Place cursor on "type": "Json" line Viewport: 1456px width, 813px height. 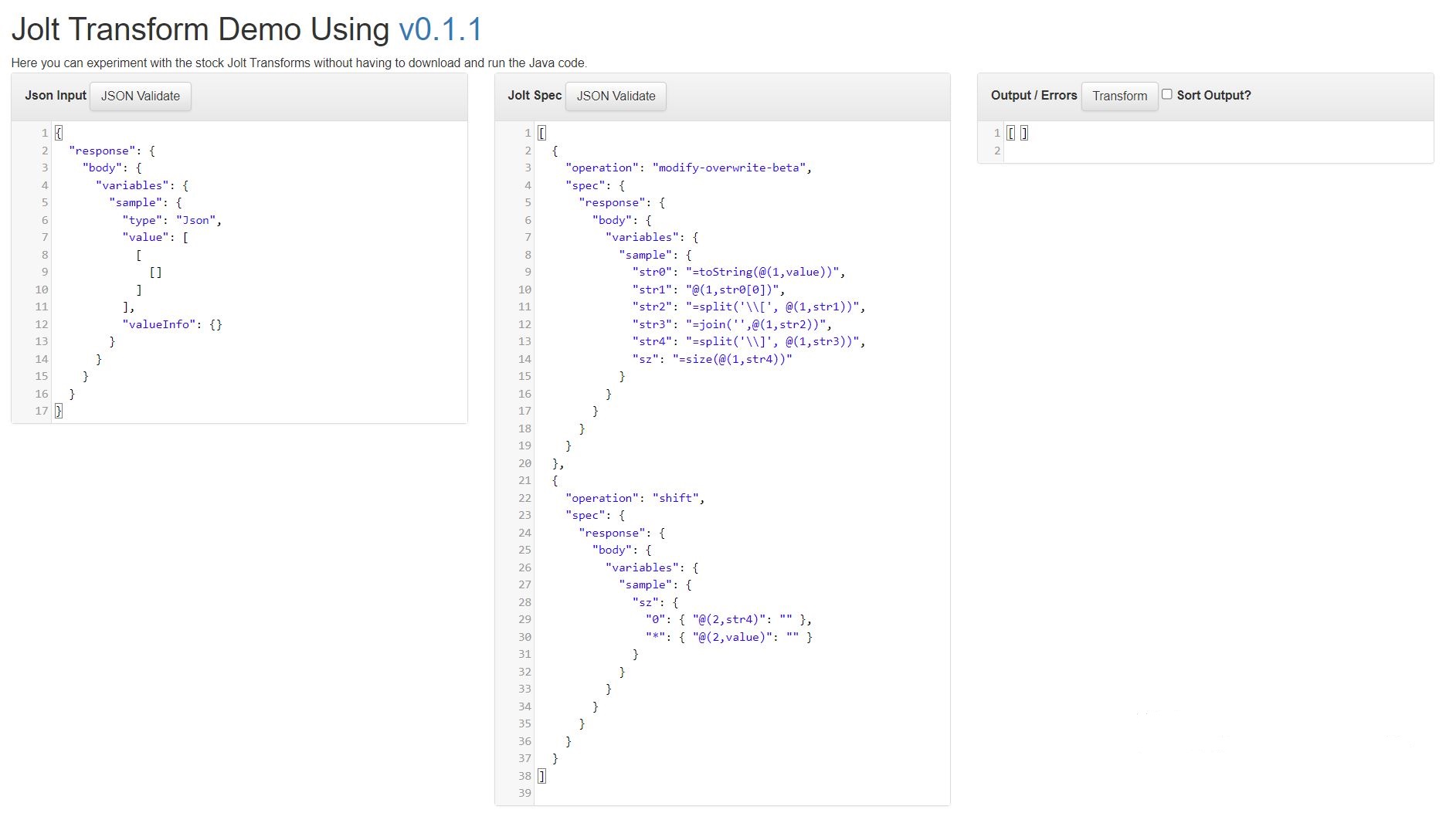point(172,220)
